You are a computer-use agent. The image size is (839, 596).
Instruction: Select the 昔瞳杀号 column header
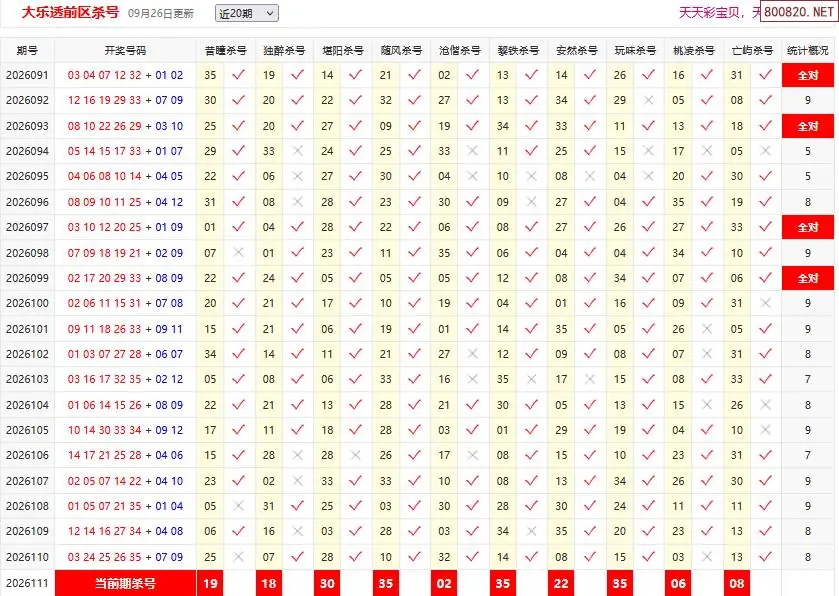pos(226,51)
